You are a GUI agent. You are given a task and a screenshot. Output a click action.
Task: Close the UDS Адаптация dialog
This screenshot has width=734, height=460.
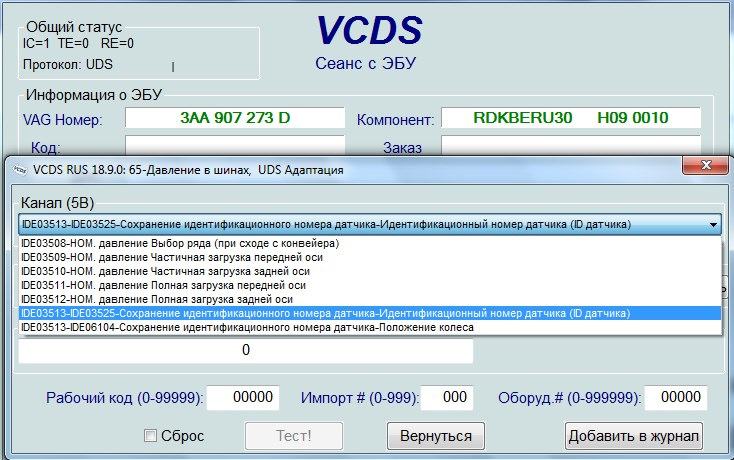tap(705, 165)
